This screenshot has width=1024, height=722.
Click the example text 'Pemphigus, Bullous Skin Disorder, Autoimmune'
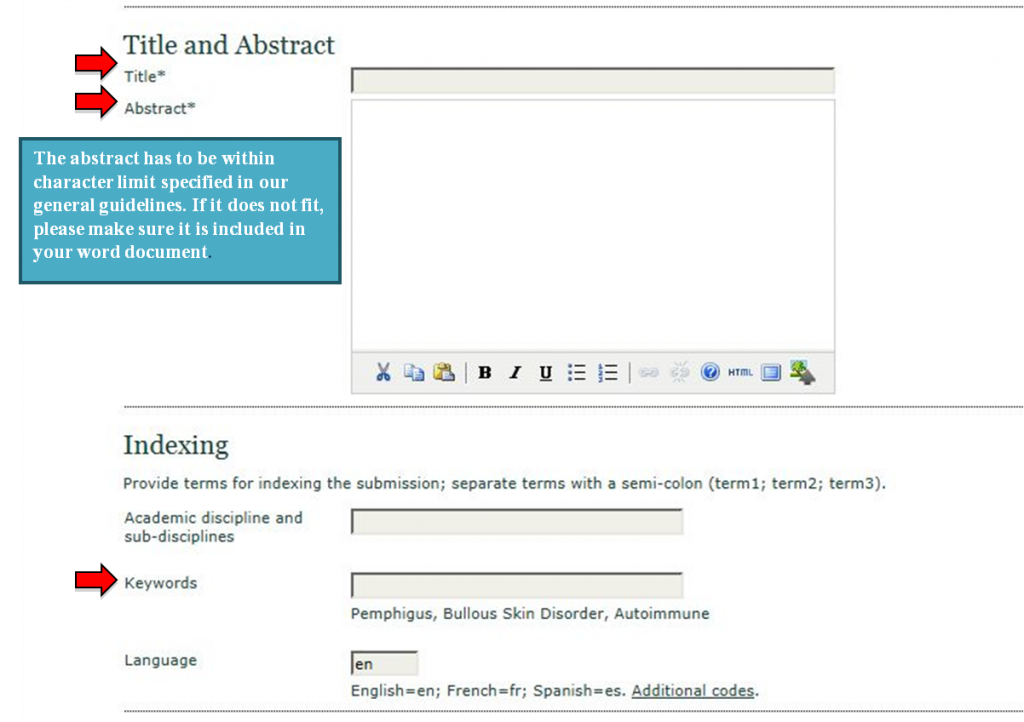coord(530,614)
